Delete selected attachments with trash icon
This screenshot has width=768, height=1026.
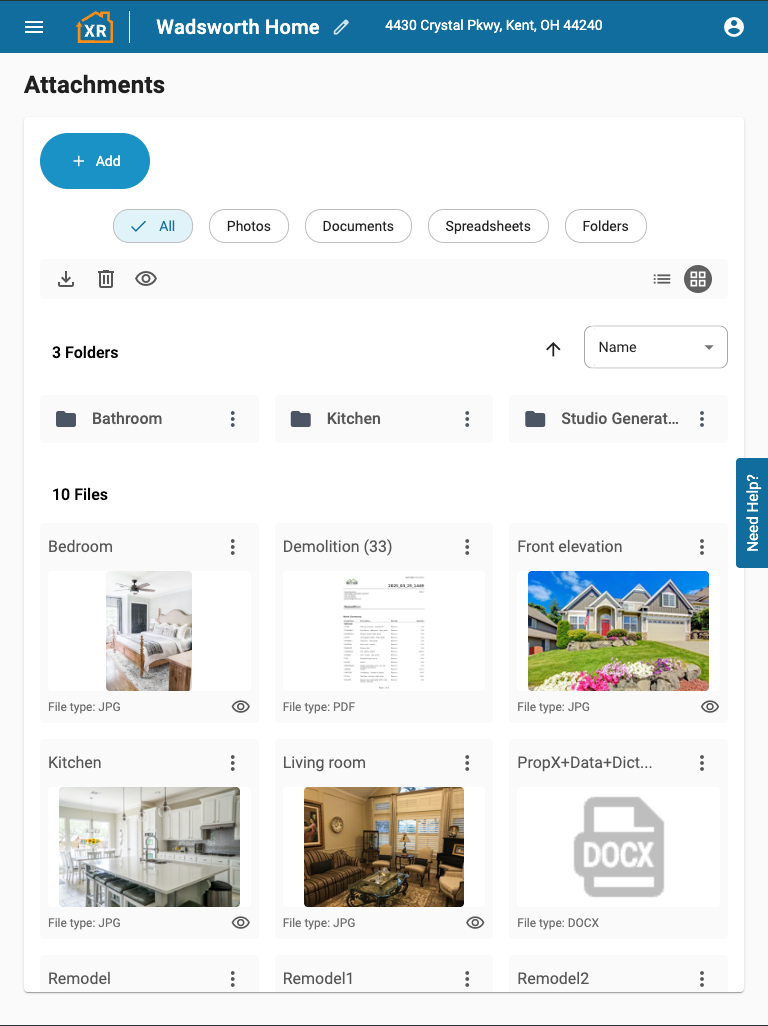106,279
